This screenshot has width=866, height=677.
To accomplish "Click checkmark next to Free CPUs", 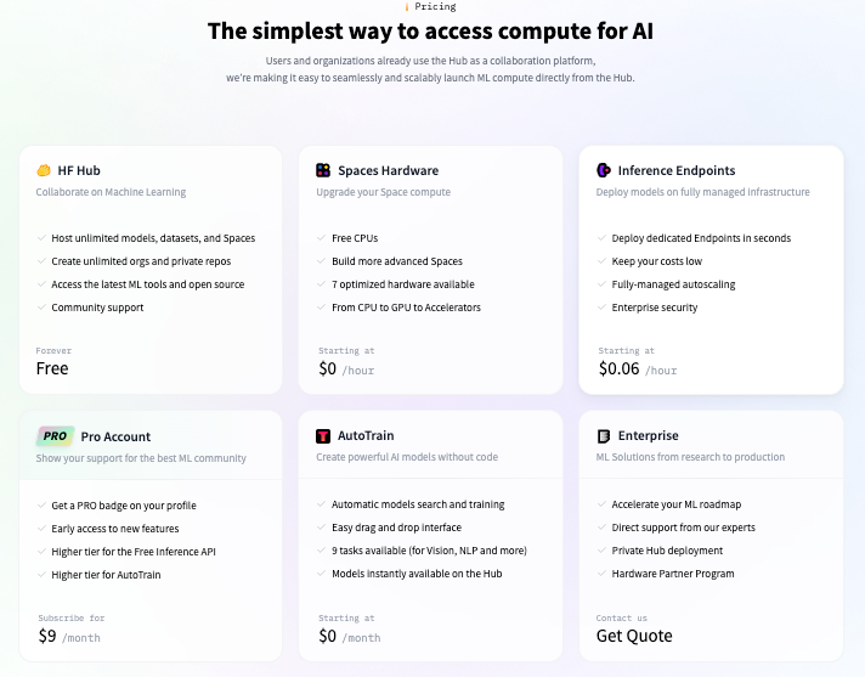I will click(x=322, y=239).
